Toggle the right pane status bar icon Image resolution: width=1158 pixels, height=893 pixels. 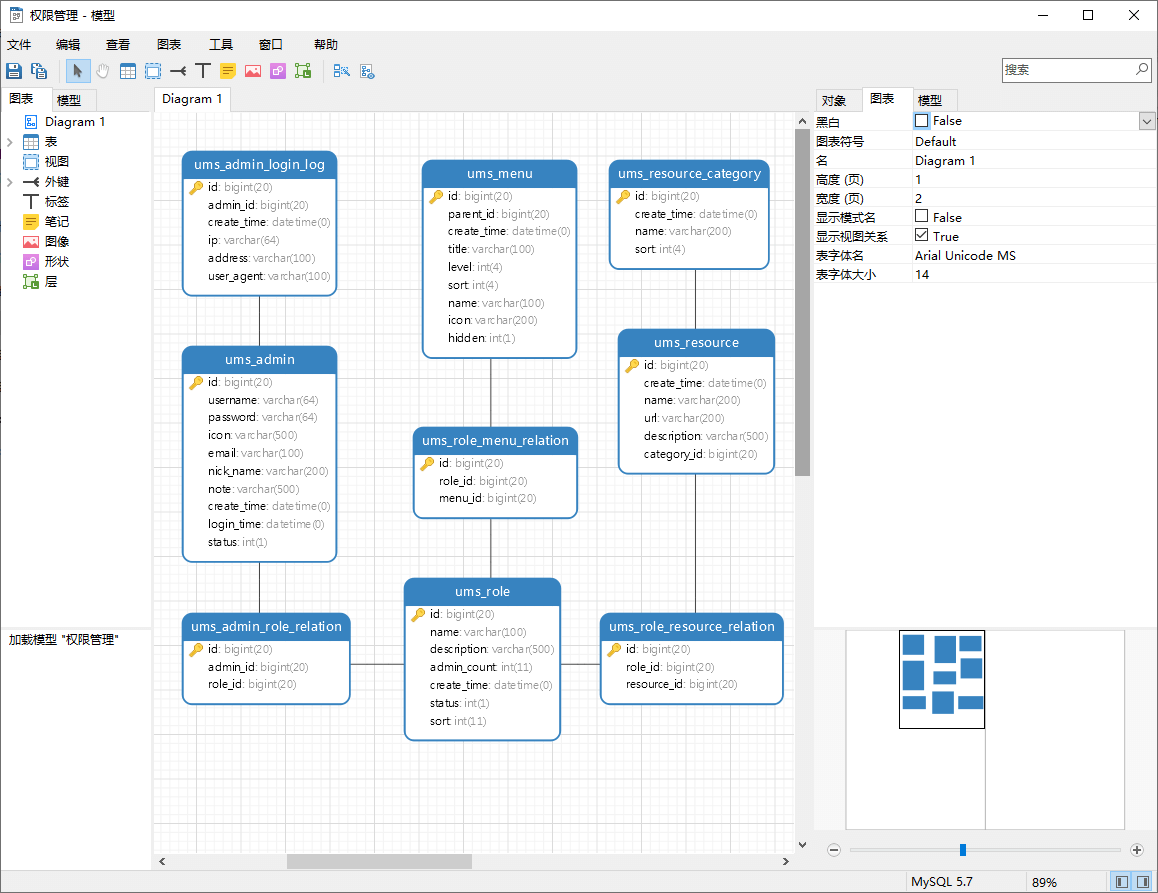tap(1142, 882)
